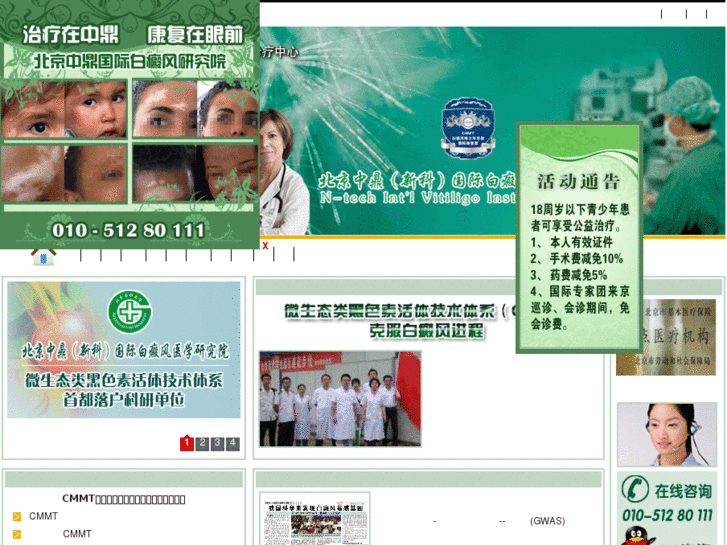Click the popup phone number 010 - 512 80 111
Screen dimensions: 727x545
coord(128,230)
